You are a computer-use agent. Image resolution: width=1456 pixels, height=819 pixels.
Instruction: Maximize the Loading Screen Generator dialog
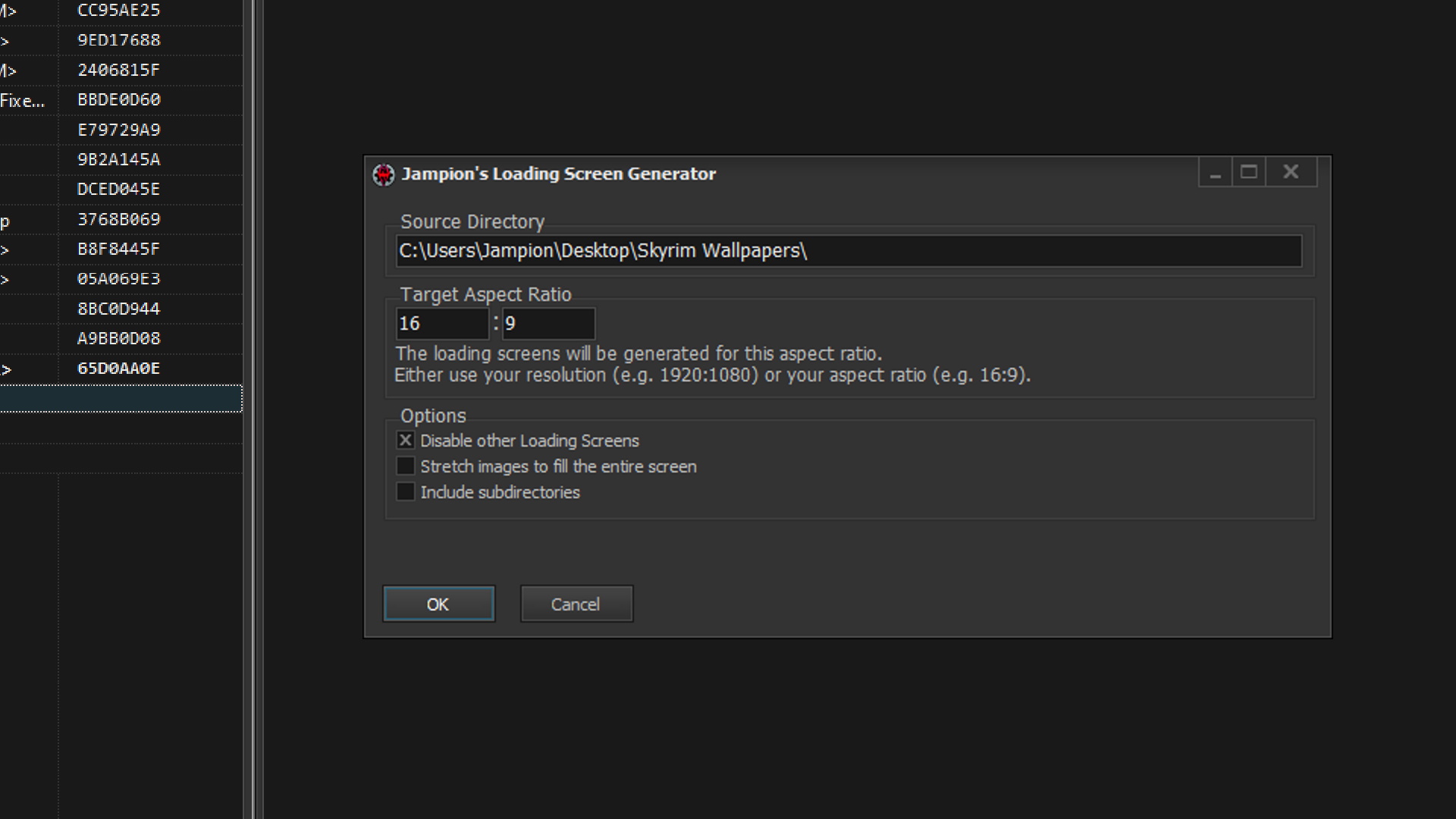[x=1249, y=173]
